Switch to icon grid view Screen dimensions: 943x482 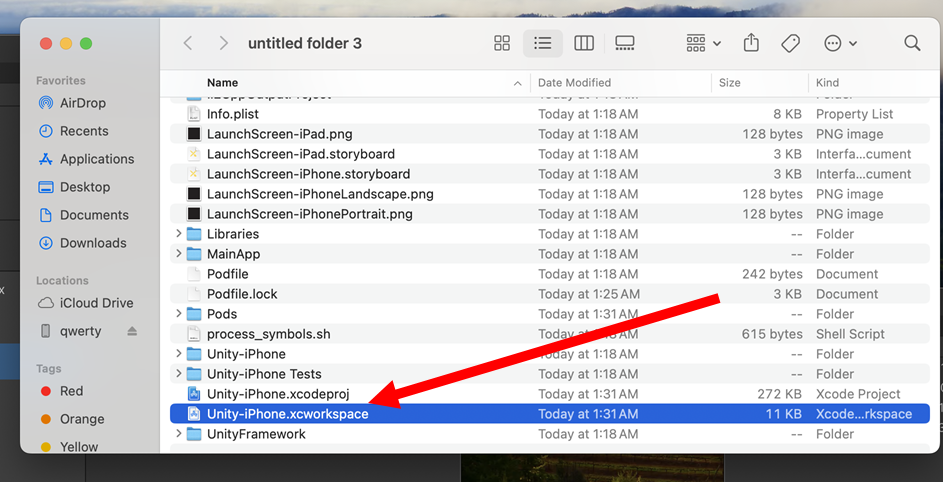pyautogui.click(x=502, y=43)
